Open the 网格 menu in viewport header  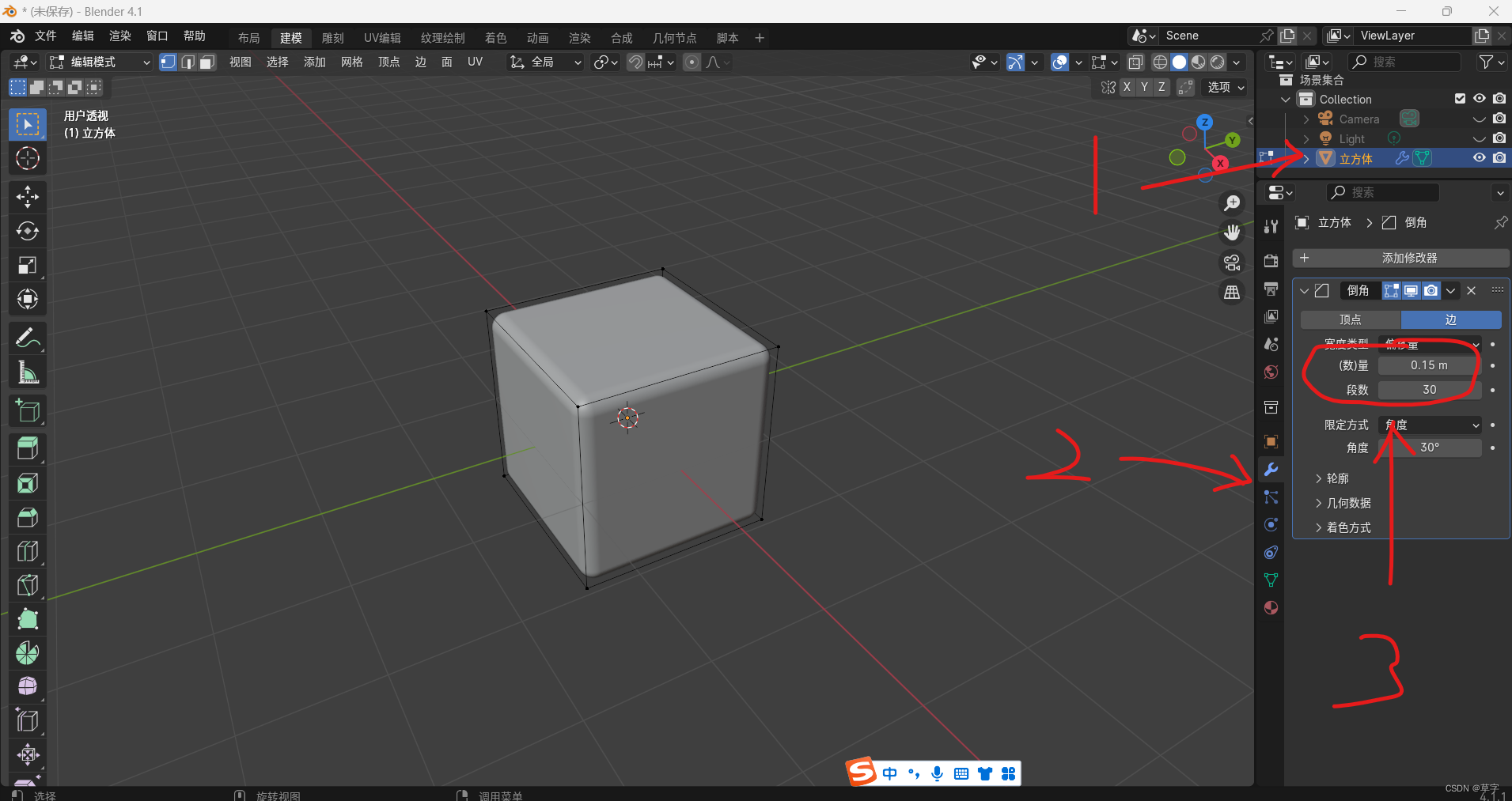[352, 62]
